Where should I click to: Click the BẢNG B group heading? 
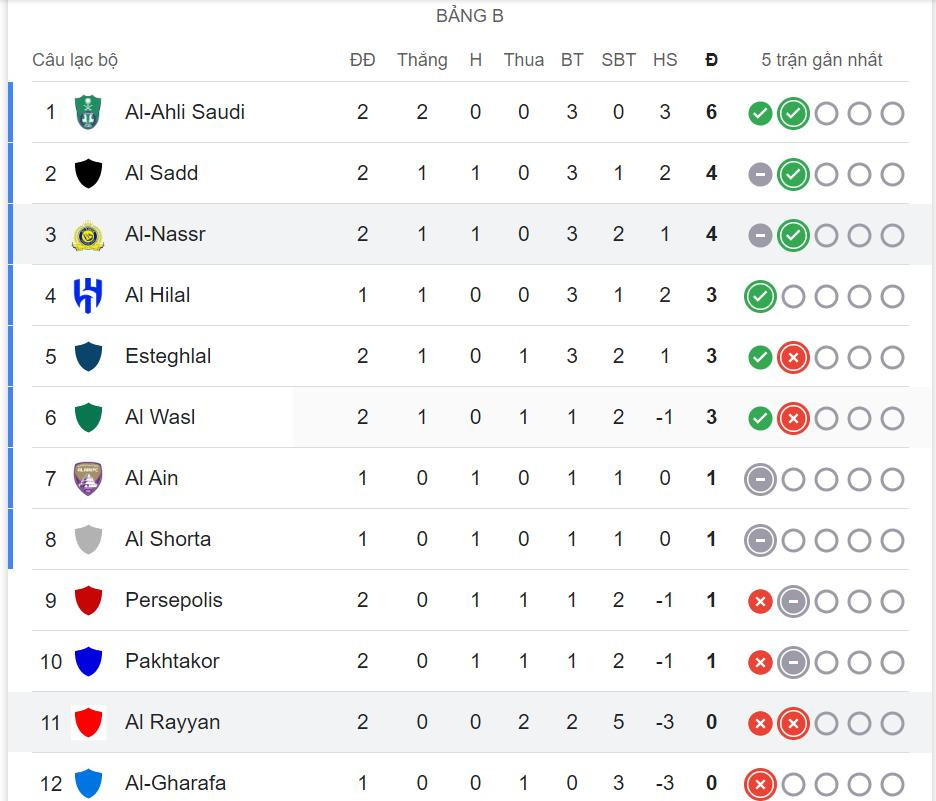470,16
